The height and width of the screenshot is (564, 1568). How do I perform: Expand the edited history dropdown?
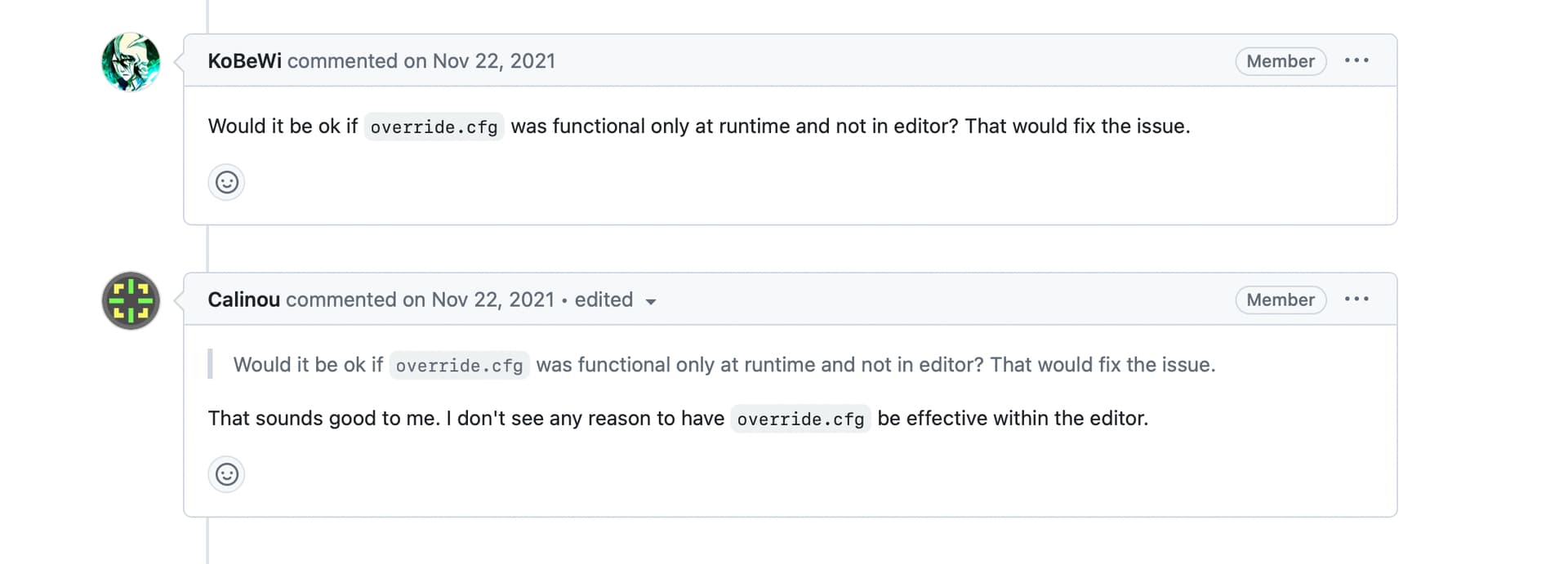pos(615,300)
